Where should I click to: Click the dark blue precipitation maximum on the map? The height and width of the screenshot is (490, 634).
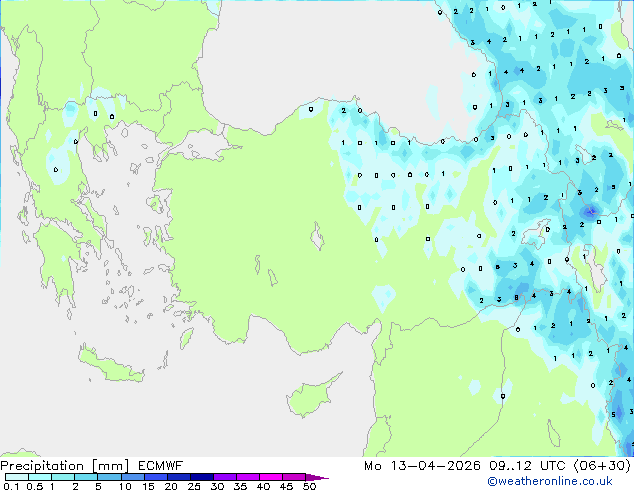[592, 211]
